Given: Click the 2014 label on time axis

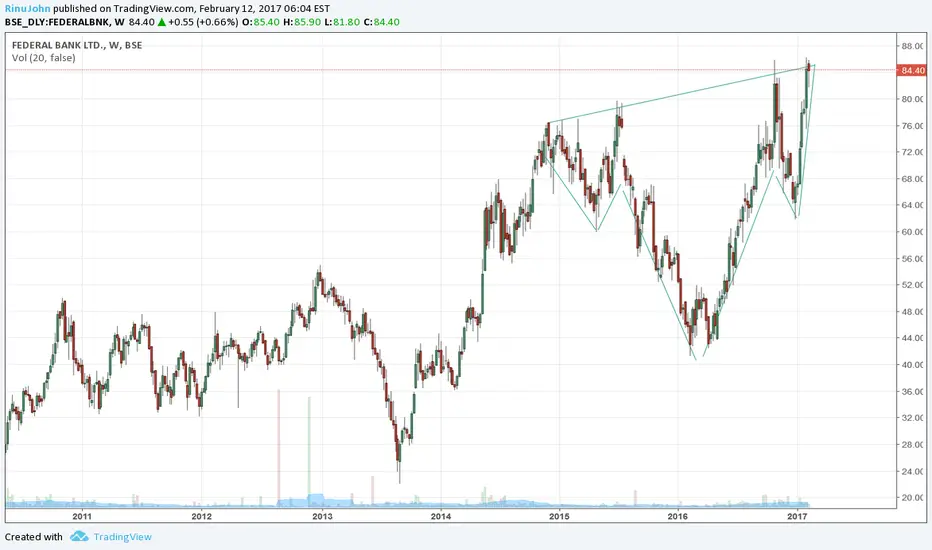Looking at the screenshot, I should coord(441,516).
